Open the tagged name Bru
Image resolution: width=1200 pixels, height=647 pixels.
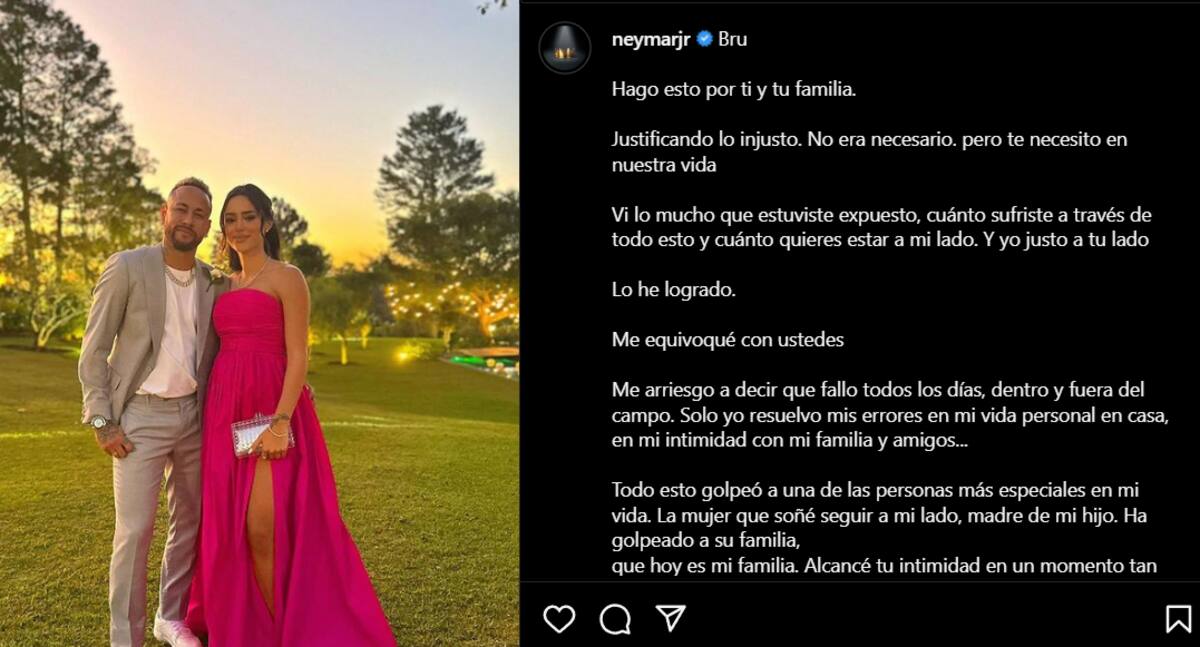pos(732,39)
